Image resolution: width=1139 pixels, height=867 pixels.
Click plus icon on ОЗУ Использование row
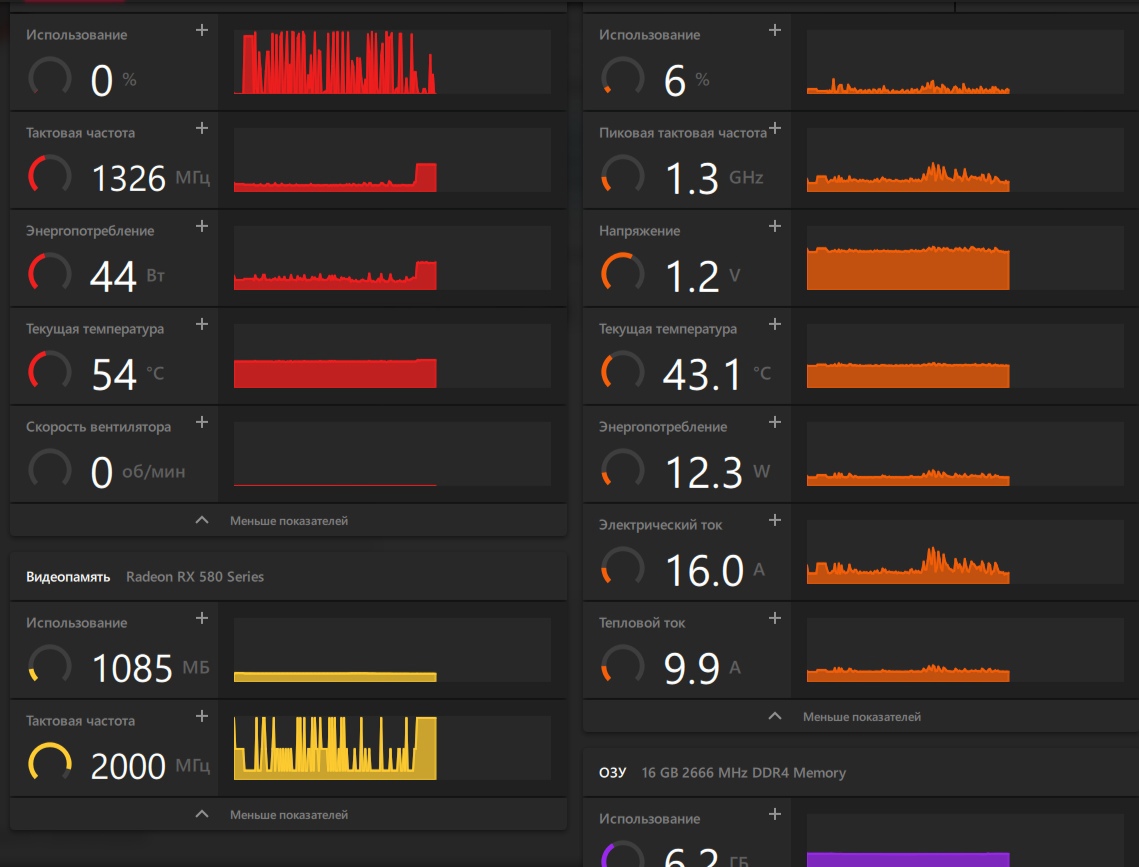coord(774,815)
